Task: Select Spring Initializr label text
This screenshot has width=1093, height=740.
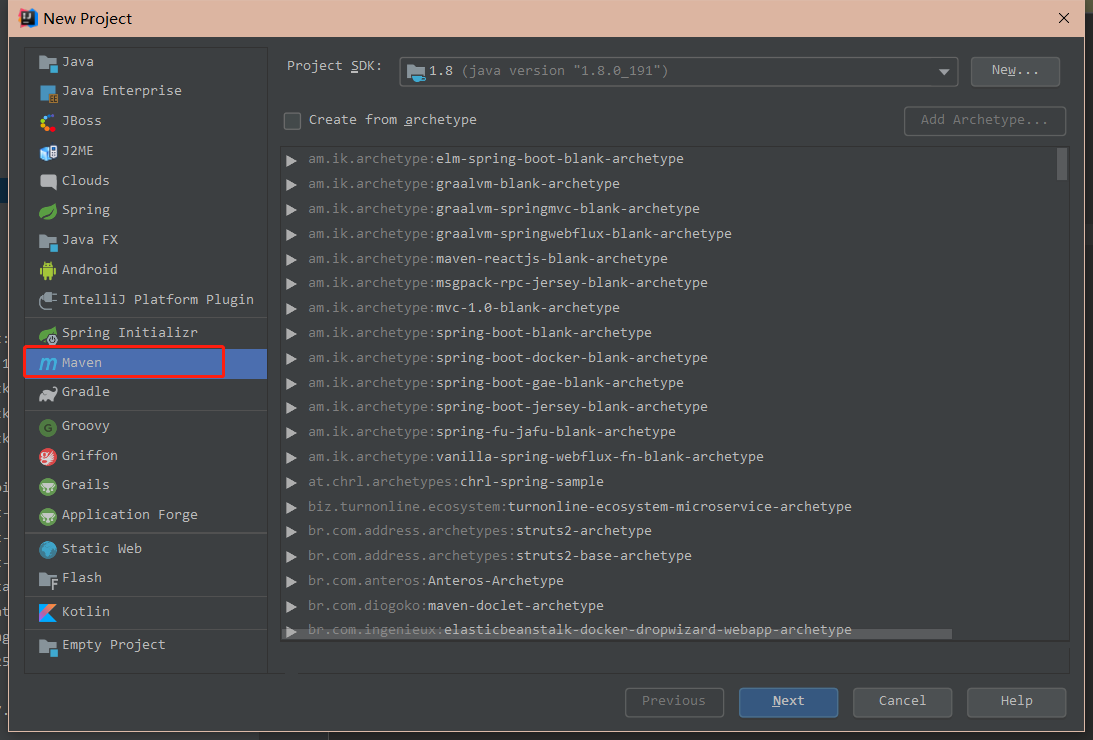Action: click(x=130, y=333)
